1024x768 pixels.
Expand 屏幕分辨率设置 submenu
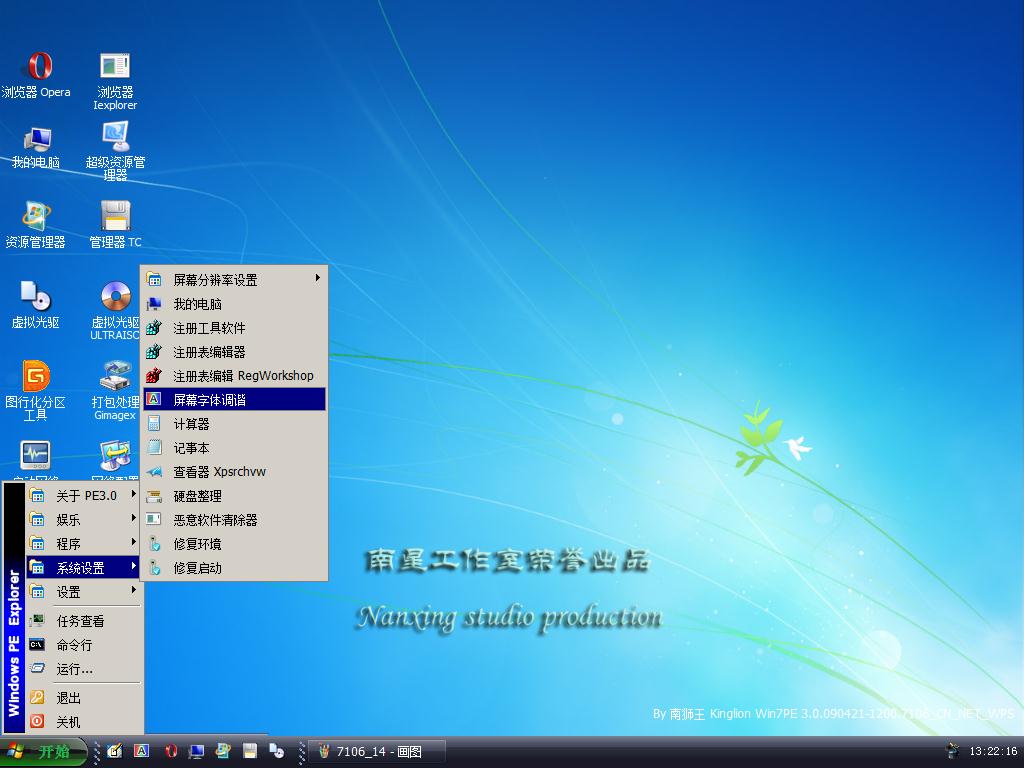pyautogui.click(x=234, y=280)
